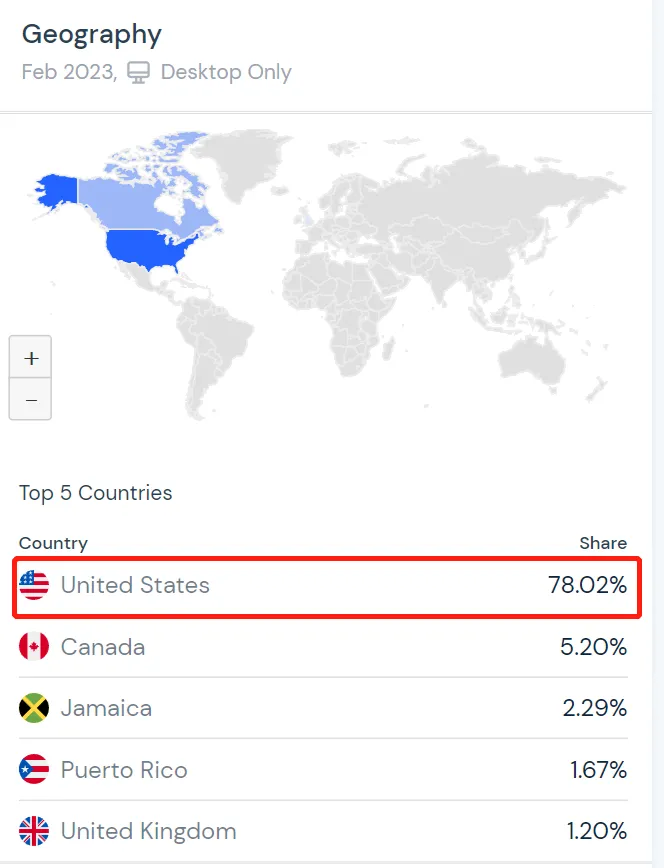The width and height of the screenshot is (664, 868).
Task: Click the 78.02% share value
Action: pyautogui.click(x=587, y=585)
